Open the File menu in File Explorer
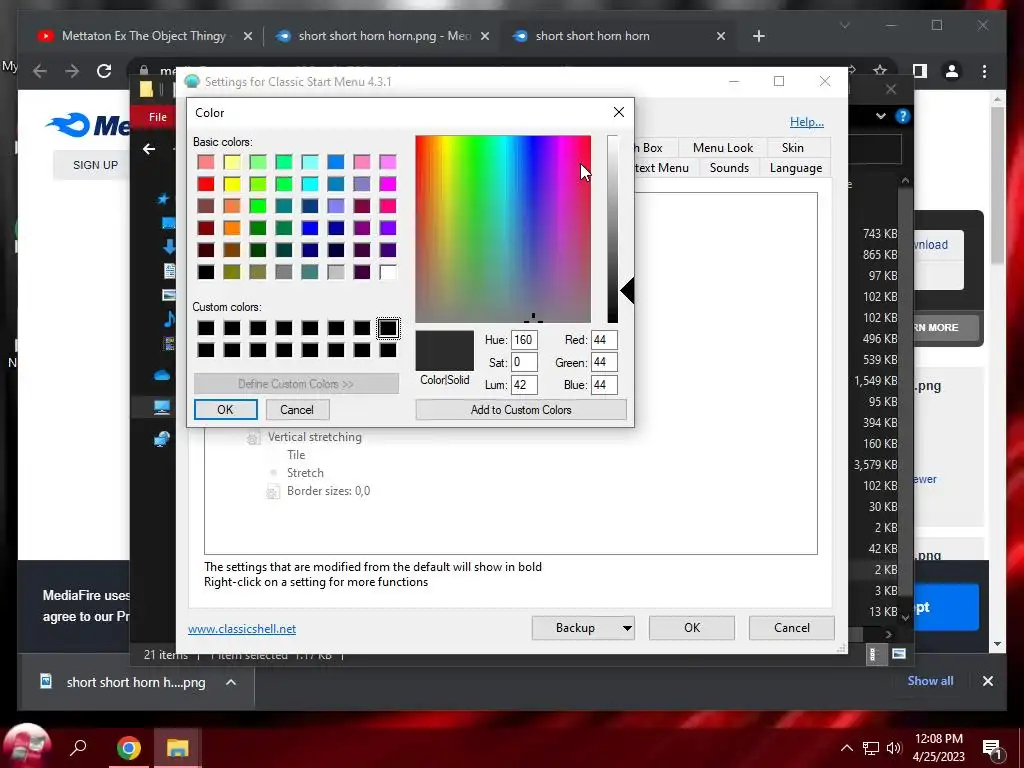 click(157, 117)
